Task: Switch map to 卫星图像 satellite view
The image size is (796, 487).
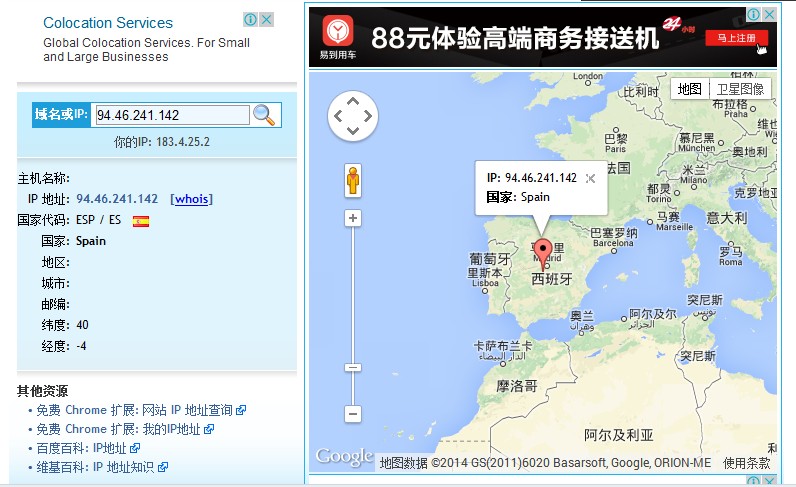Action: click(740, 89)
